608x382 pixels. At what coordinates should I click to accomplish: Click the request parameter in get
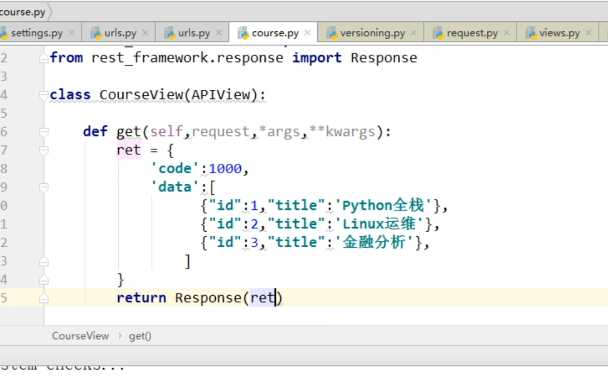point(221,132)
